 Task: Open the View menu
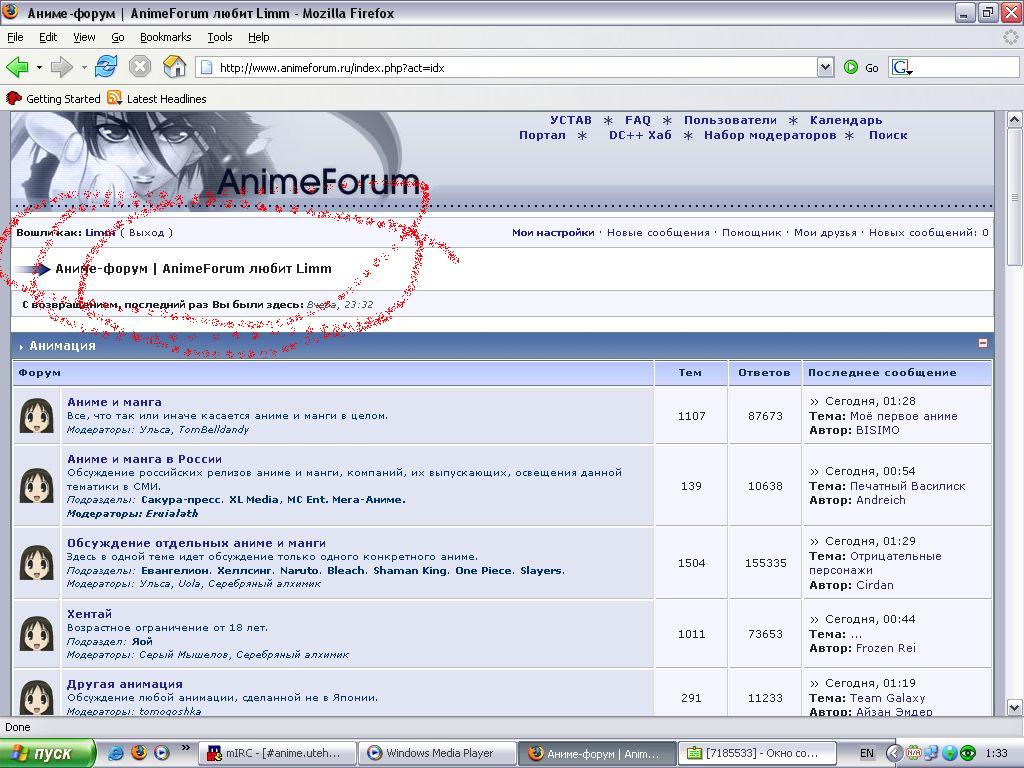click(x=84, y=37)
